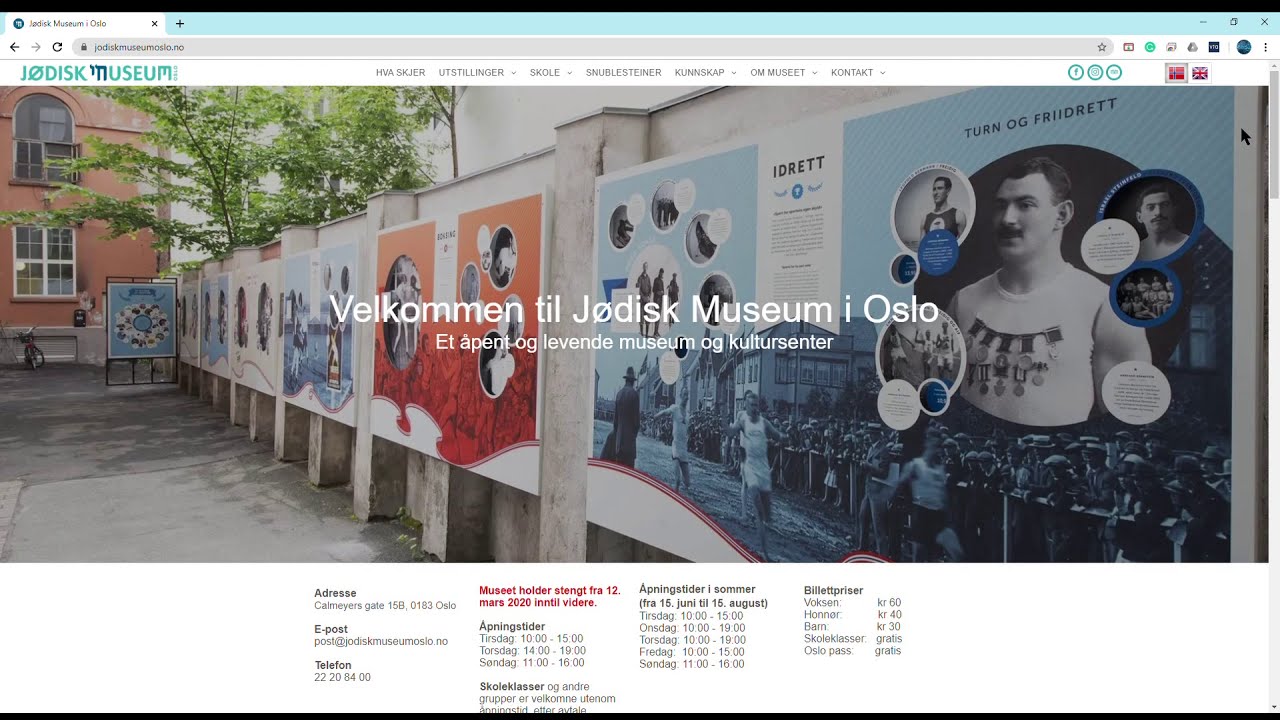Click the third round social icon

tap(1114, 72)
